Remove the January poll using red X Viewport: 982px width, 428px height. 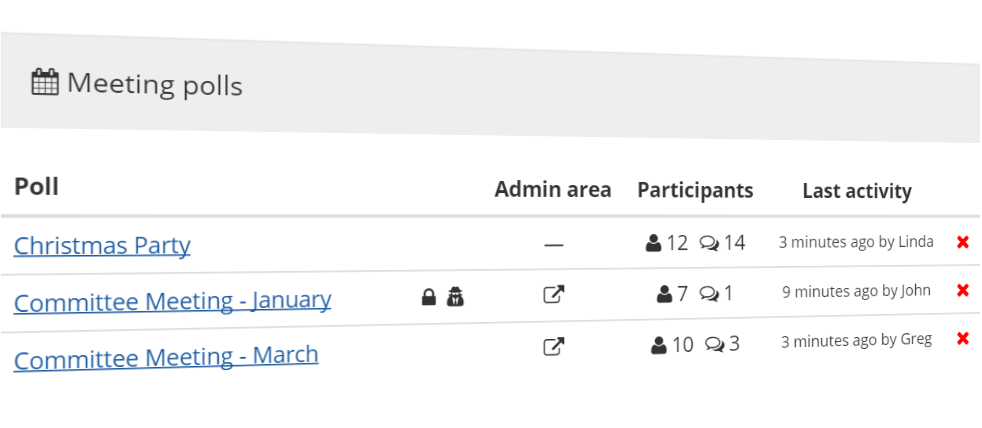(x=963, y=290)
